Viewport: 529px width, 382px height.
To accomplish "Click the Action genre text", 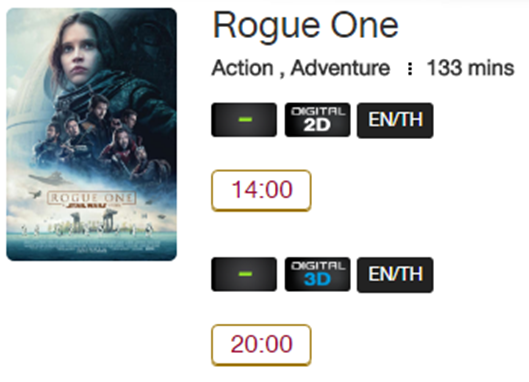I will coord(242,68).
